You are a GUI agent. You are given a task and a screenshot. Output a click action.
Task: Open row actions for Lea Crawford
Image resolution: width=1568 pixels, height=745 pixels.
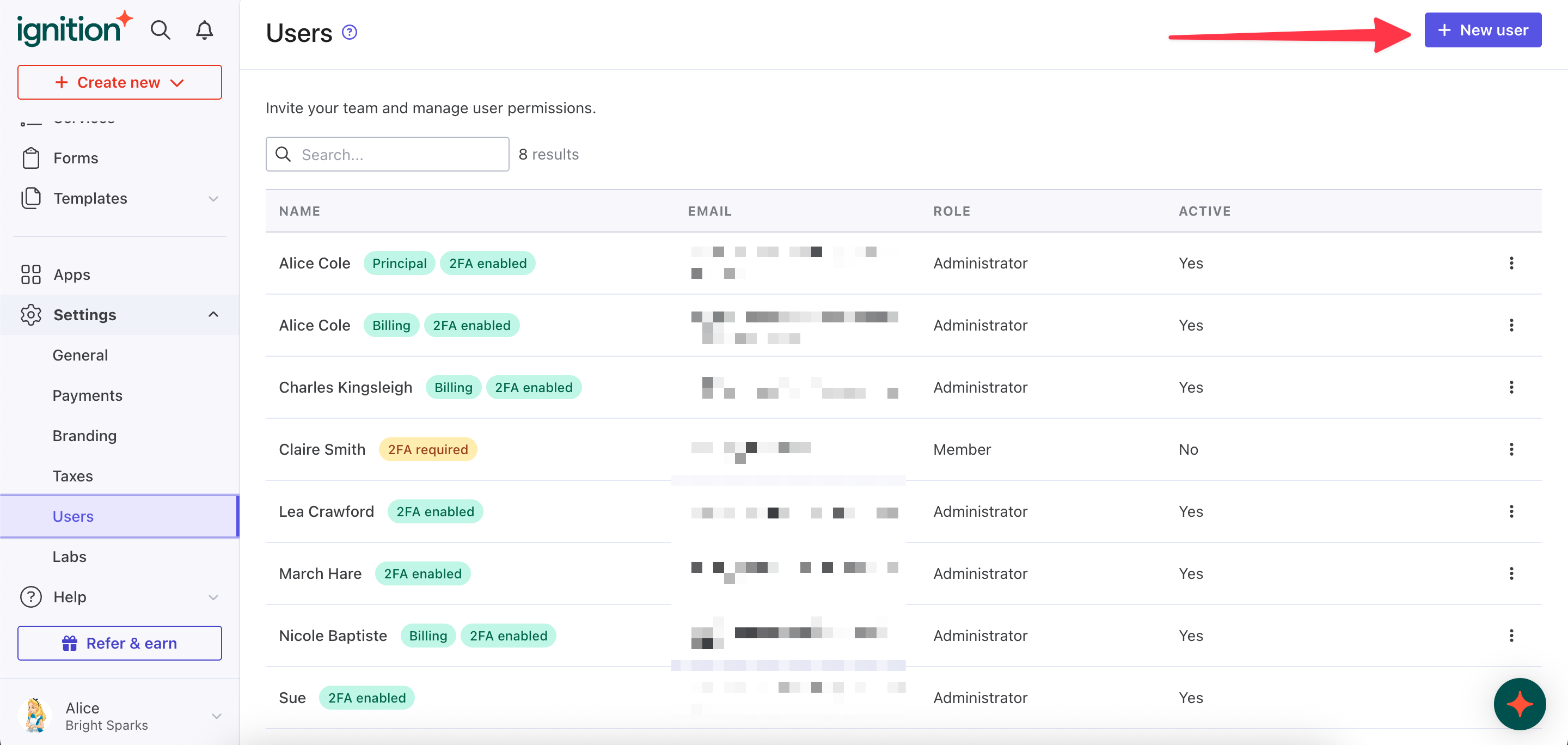pos(1511,511)
